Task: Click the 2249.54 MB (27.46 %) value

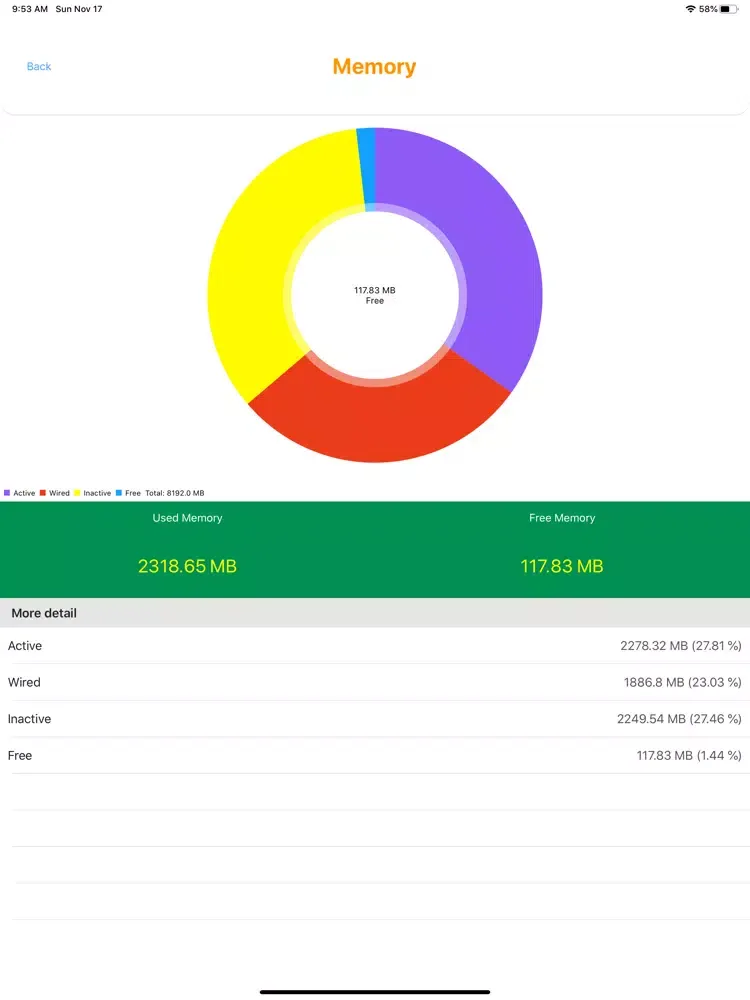Action: [x=679, y=719]
